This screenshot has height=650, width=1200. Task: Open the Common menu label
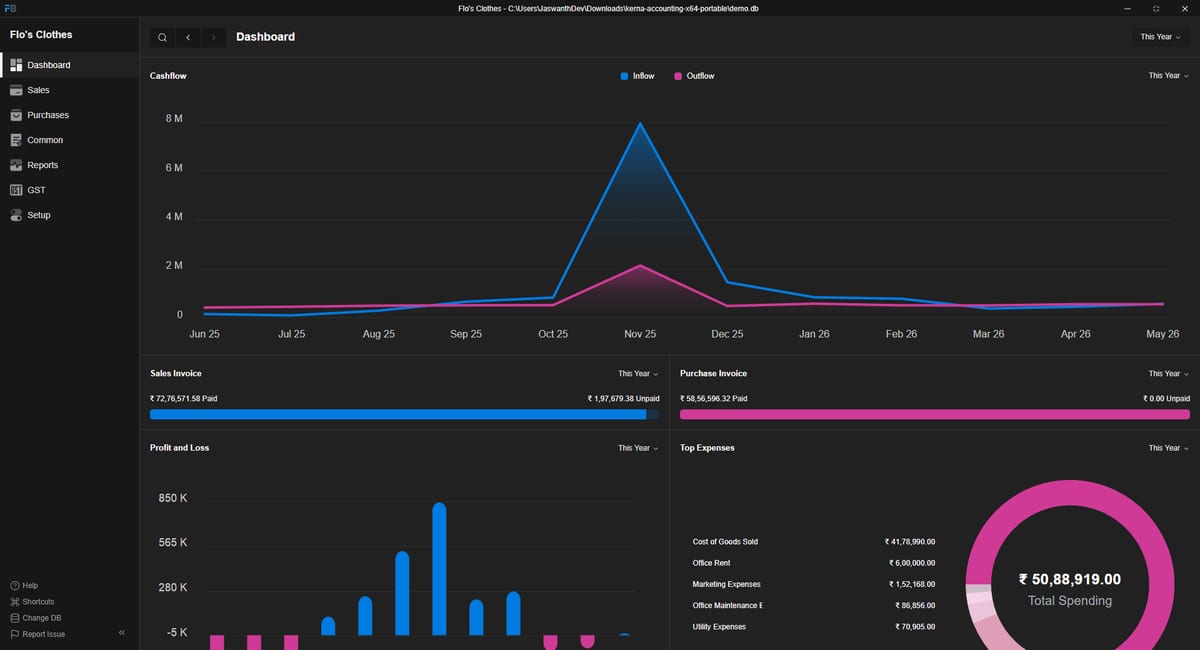tap(45, 140)
